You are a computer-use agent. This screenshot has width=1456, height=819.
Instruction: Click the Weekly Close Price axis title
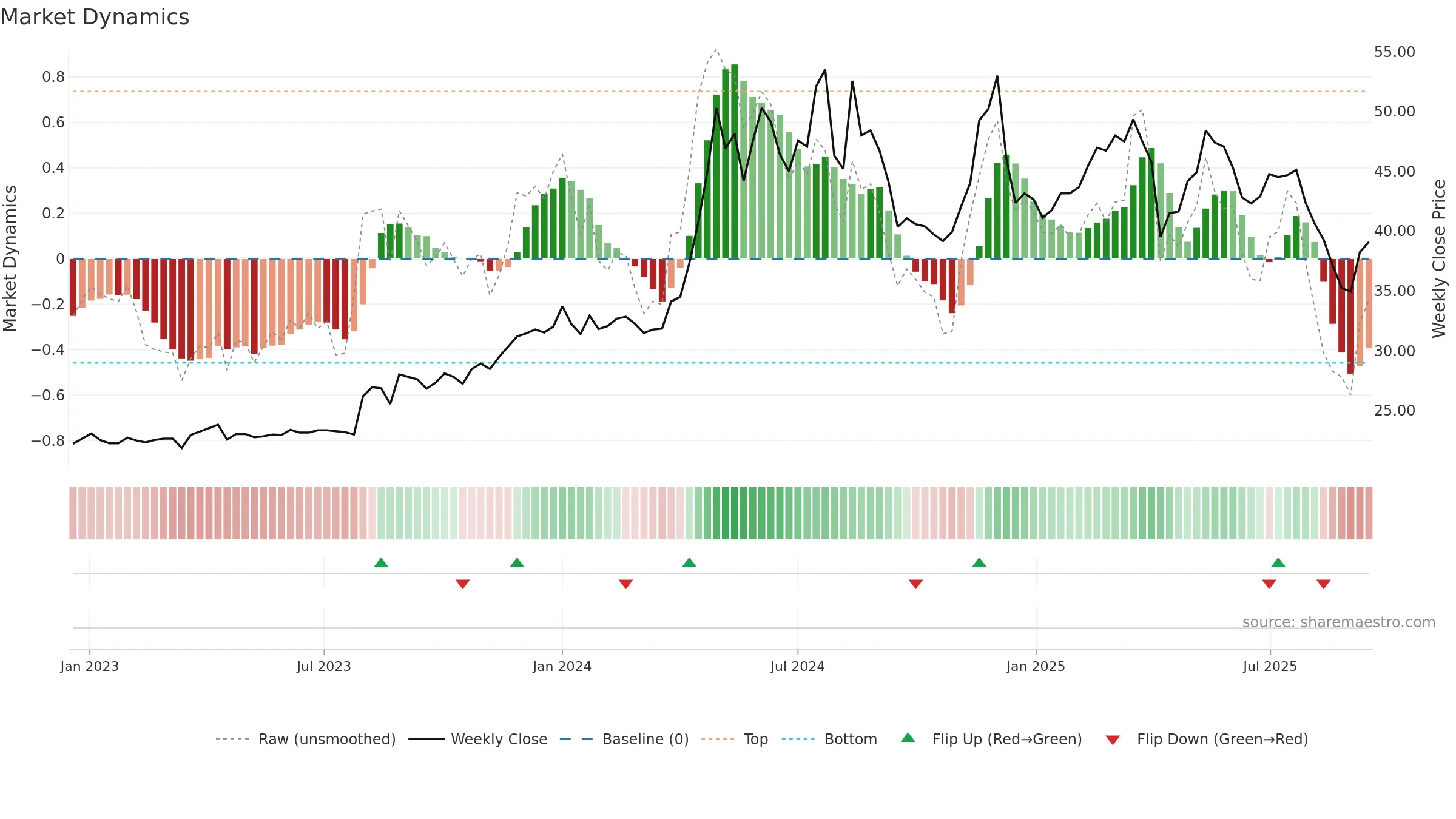coord(1439,258)
